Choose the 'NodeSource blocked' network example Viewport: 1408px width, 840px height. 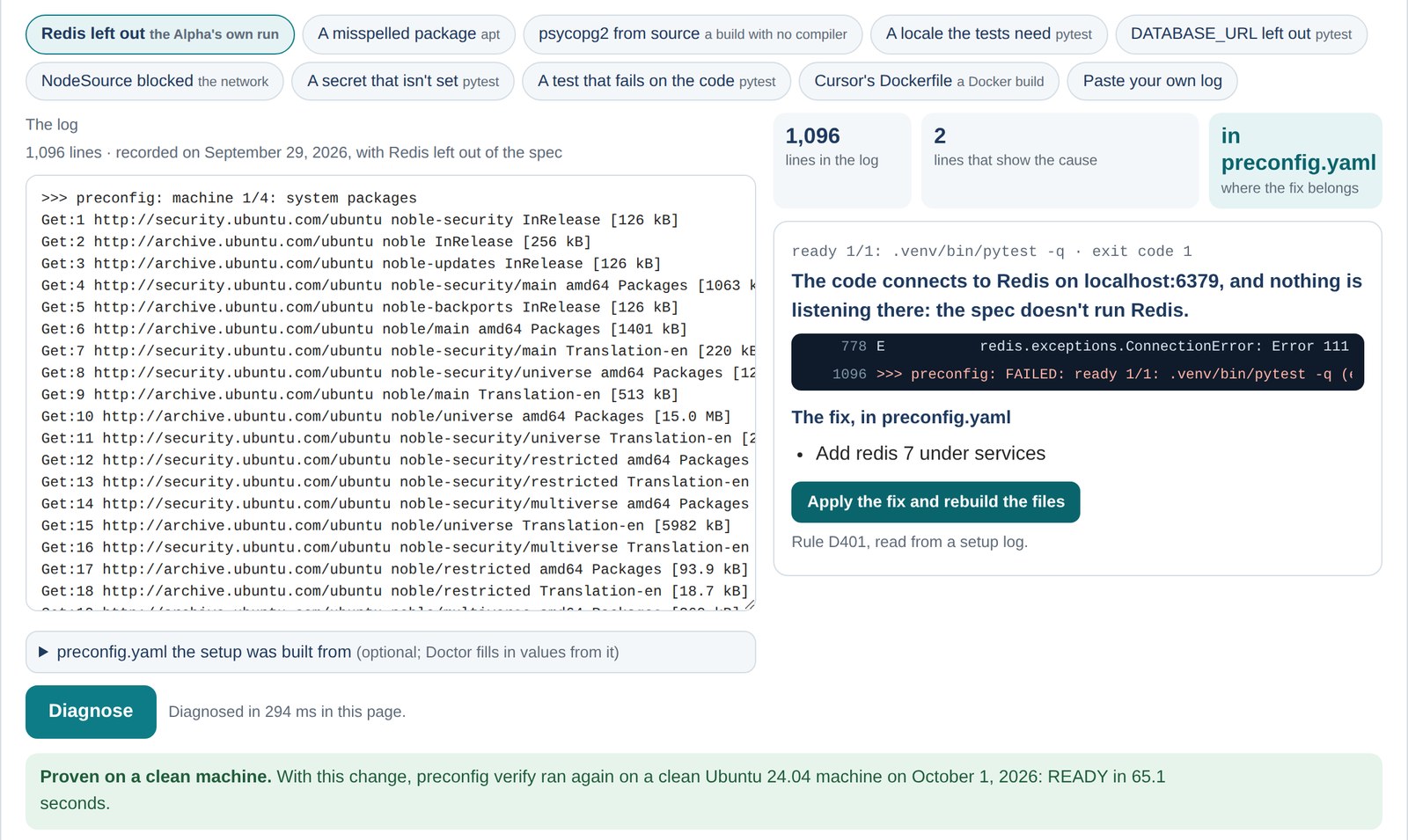pos(155,81)
